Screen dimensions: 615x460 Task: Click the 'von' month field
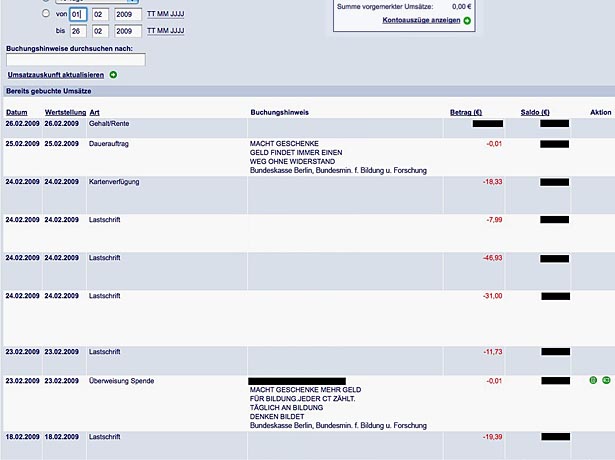[x=101, y=14]
